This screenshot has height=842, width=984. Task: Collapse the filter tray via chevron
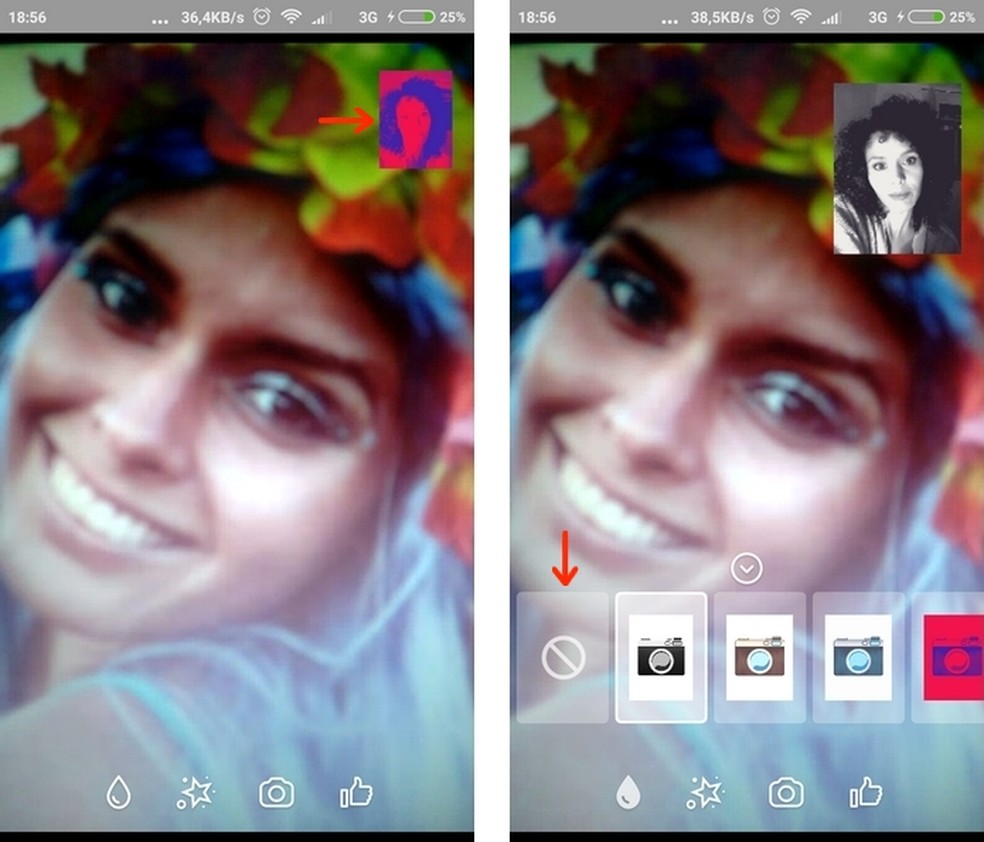[x=744, y=565]
